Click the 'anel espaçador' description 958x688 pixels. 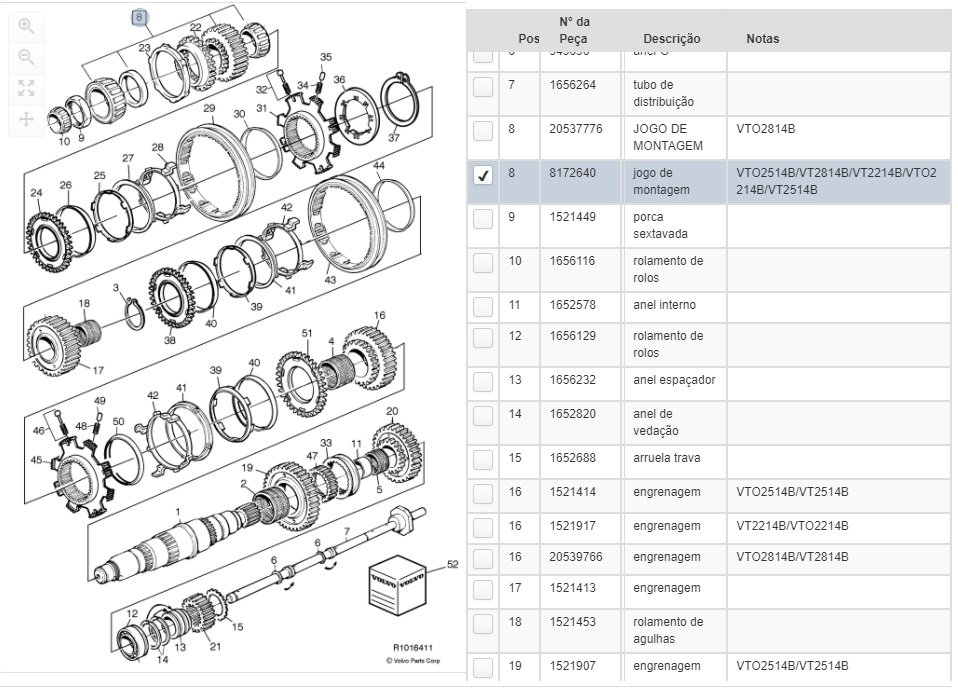(x=675, y=380)
